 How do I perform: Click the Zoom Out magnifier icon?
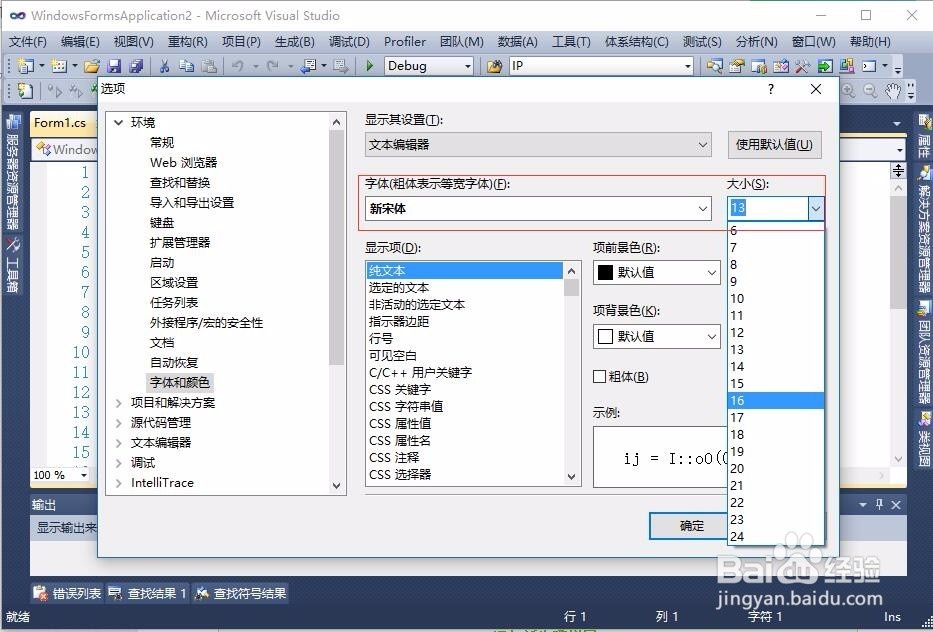point(871,90)
